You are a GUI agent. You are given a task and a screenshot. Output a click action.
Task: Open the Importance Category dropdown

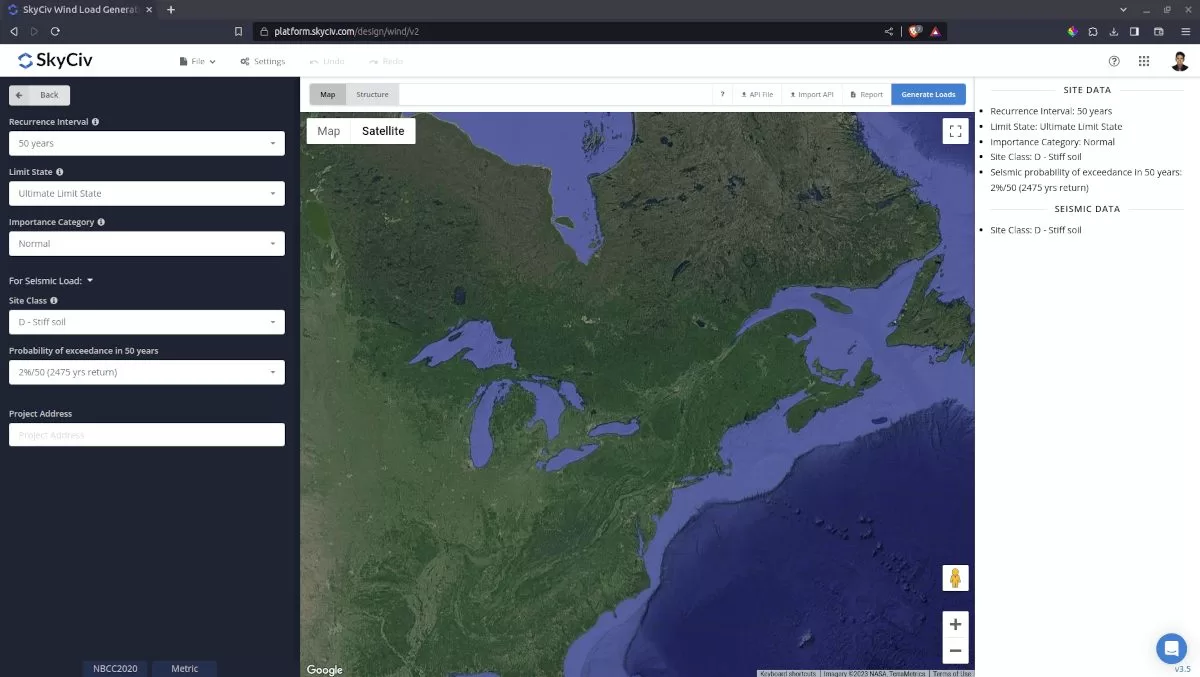click(x=146, y=243)
